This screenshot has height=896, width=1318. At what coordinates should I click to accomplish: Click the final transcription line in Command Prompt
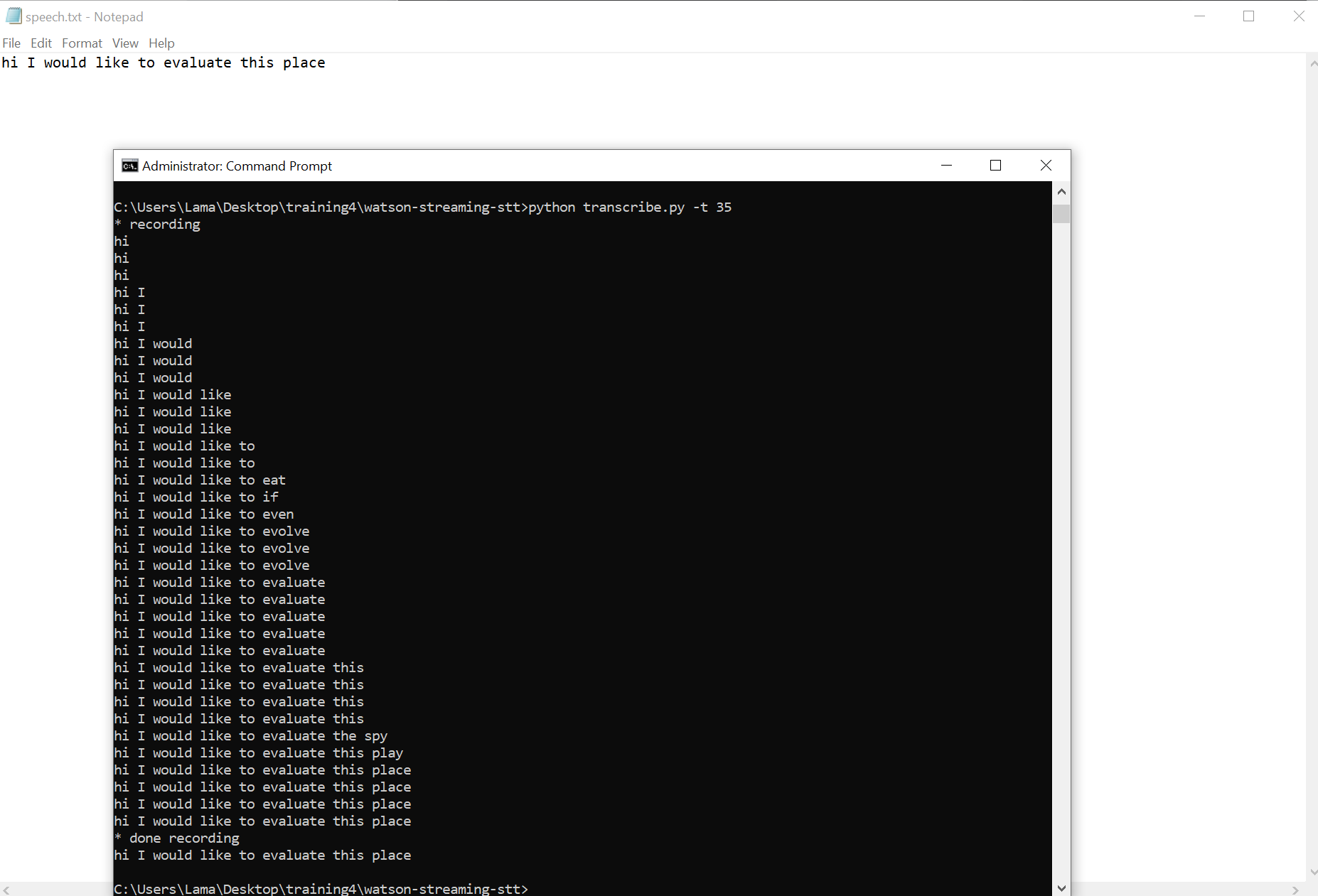[x=262, y=855]
